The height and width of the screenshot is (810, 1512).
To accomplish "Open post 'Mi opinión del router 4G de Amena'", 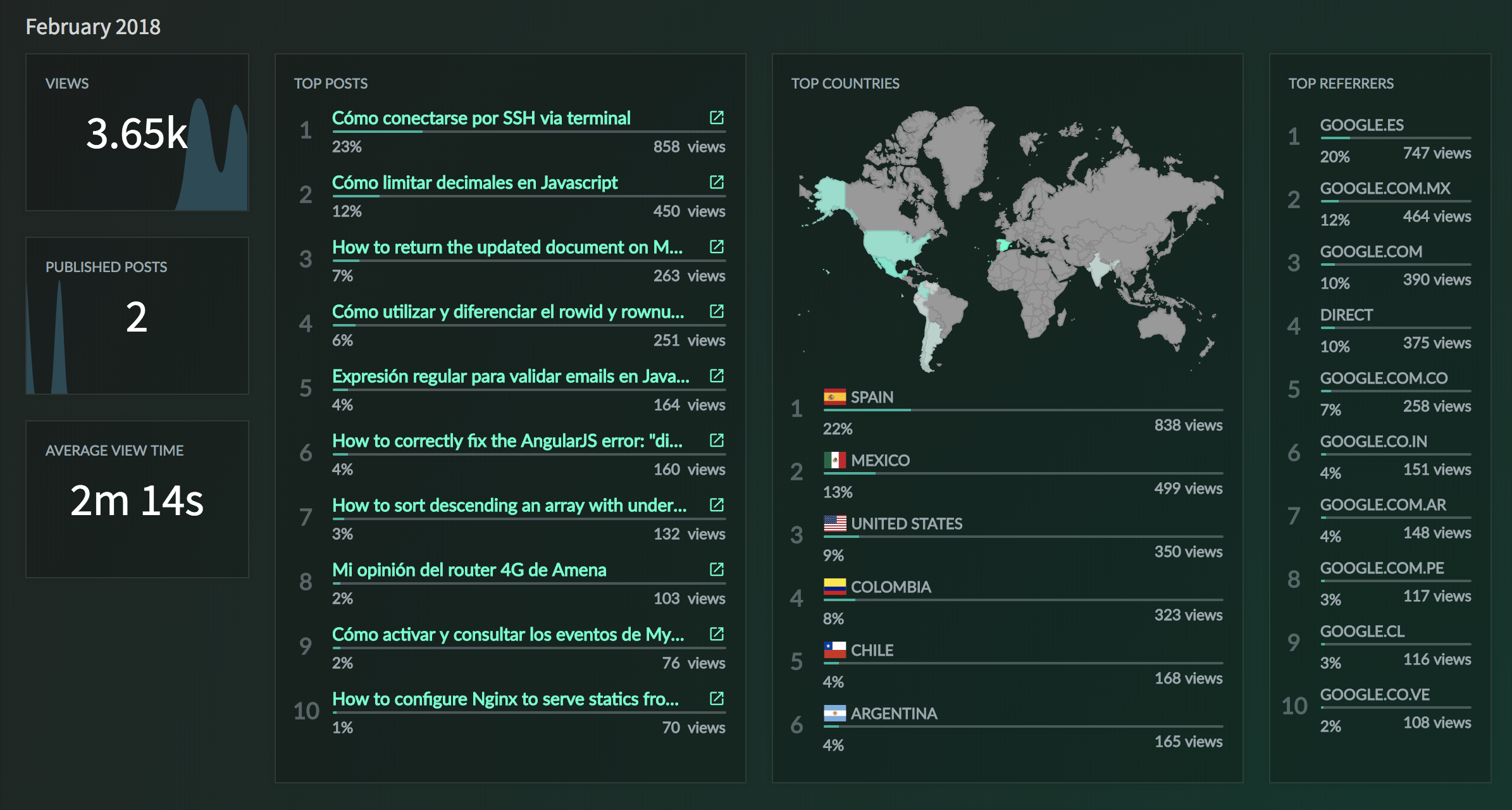I will coord(469,570).
